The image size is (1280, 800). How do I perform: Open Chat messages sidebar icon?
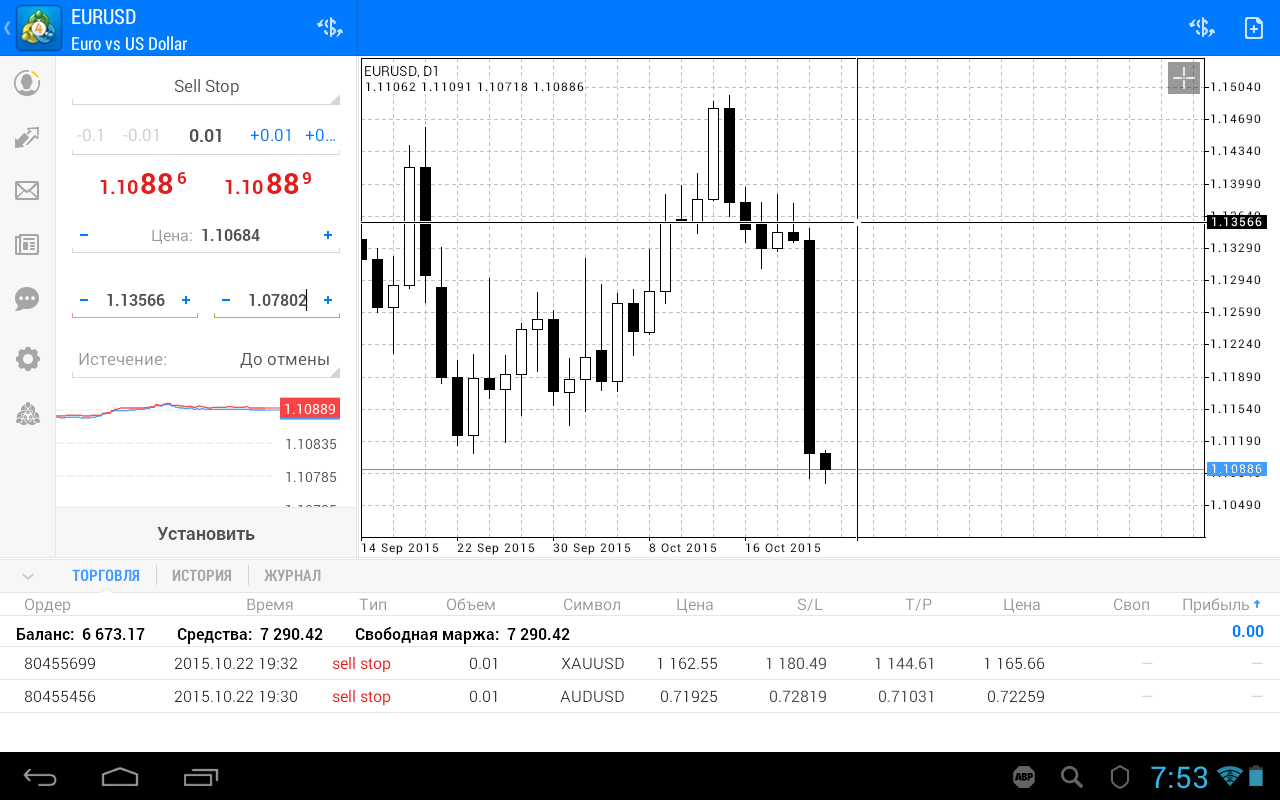point(27,298)
